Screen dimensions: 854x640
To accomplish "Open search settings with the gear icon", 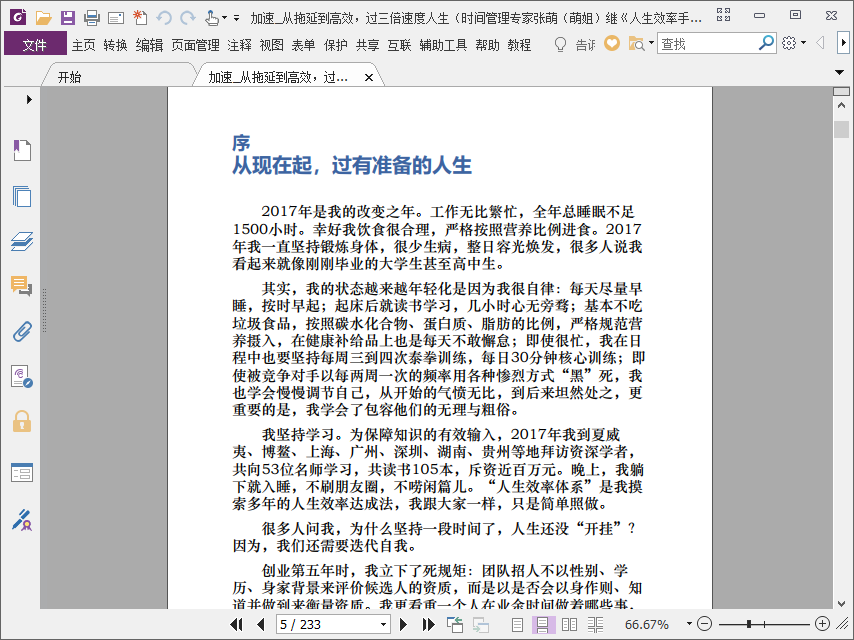I will click(789, 43).
